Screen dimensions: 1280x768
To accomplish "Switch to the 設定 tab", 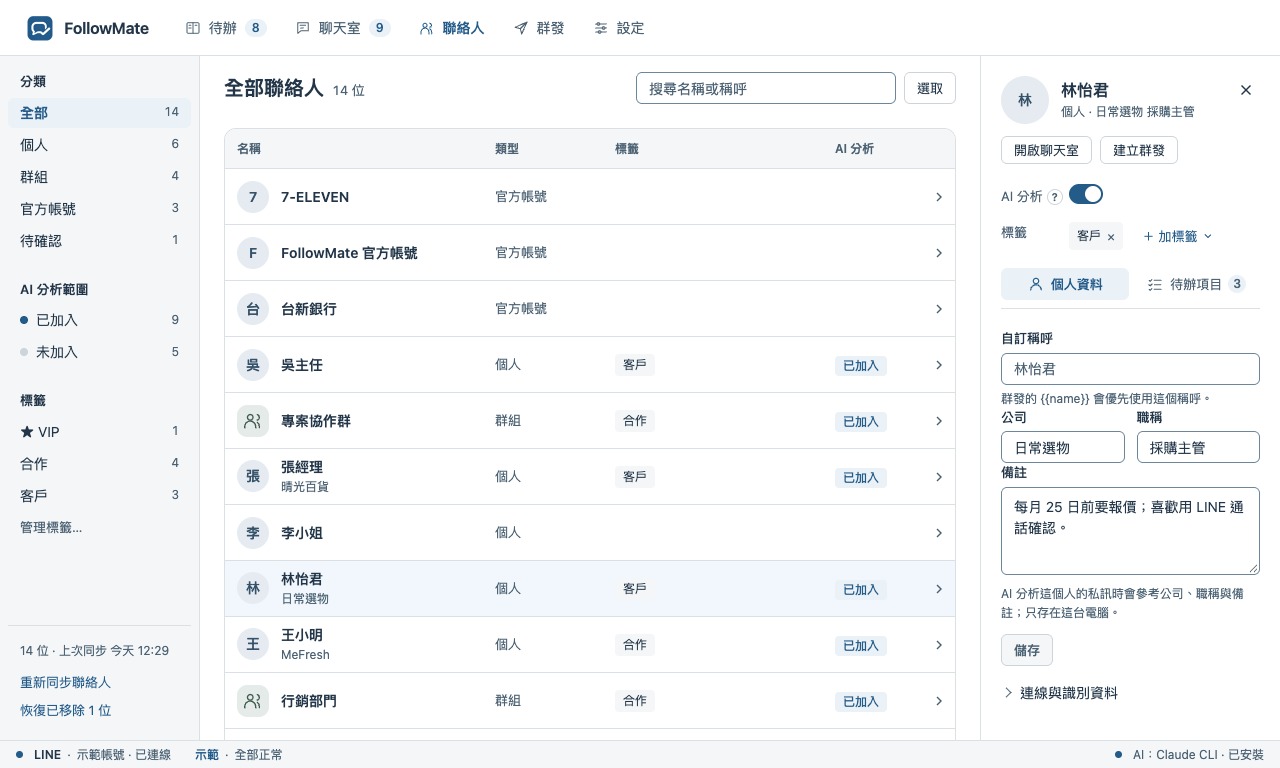I will click(x=619, y=28).
